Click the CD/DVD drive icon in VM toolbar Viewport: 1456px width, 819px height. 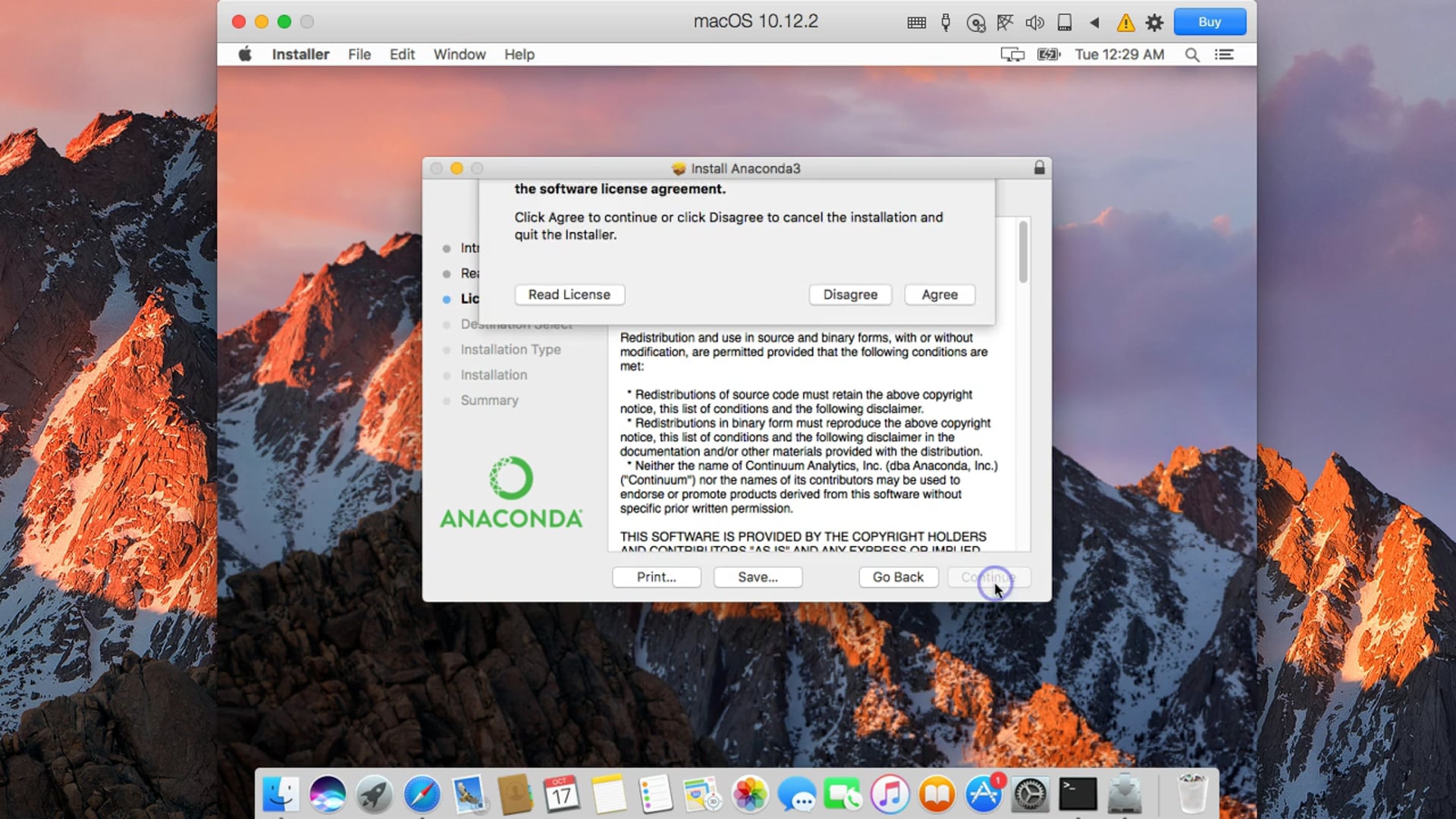pyautogui.click(x=975, y=23)
